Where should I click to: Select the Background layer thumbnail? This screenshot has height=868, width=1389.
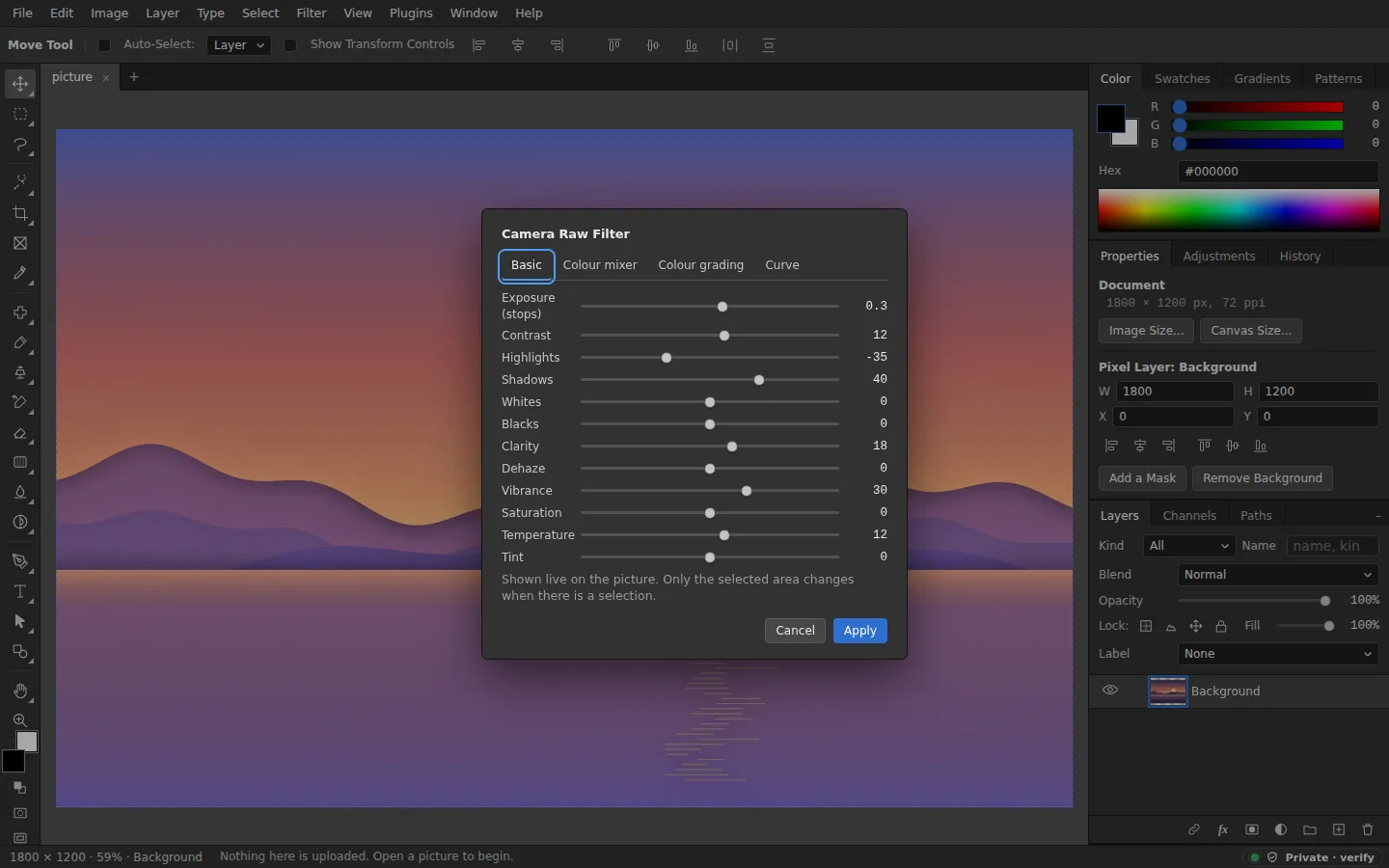pyautogui.click(x=1167, y=691)
